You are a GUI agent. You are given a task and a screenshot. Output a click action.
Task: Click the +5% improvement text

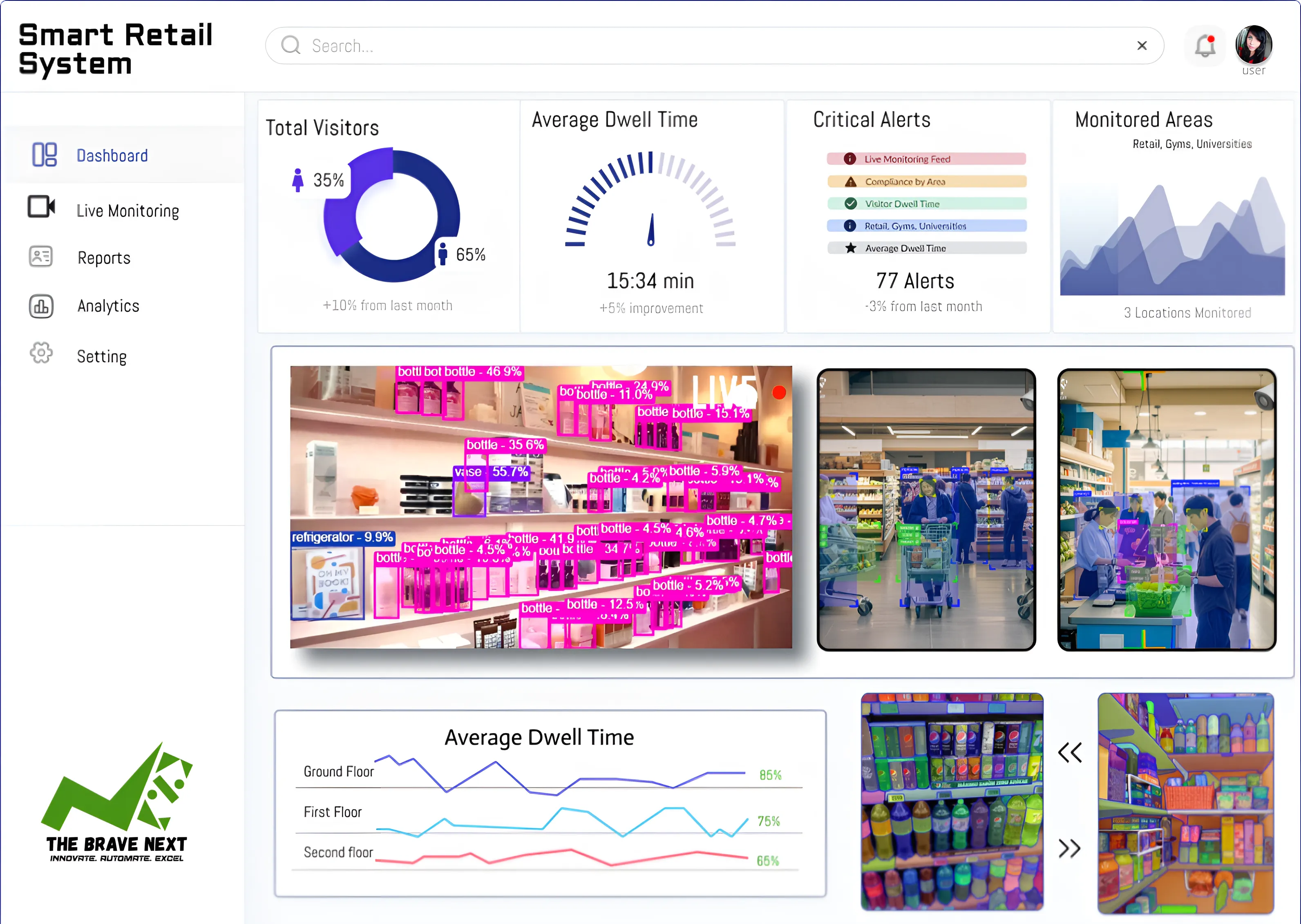click(651, 309)
